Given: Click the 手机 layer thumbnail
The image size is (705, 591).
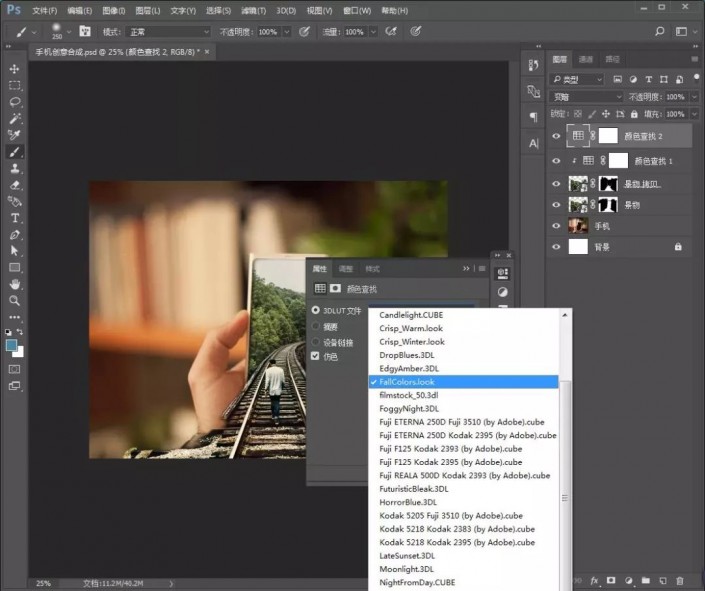Looking at the screenshot, I should click(578, 225).
